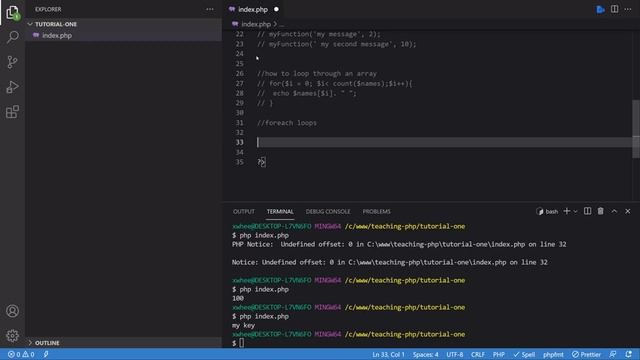Click the ?> closing tag on line 35
This screenshot has width=640, height=360.
(261, 162)
